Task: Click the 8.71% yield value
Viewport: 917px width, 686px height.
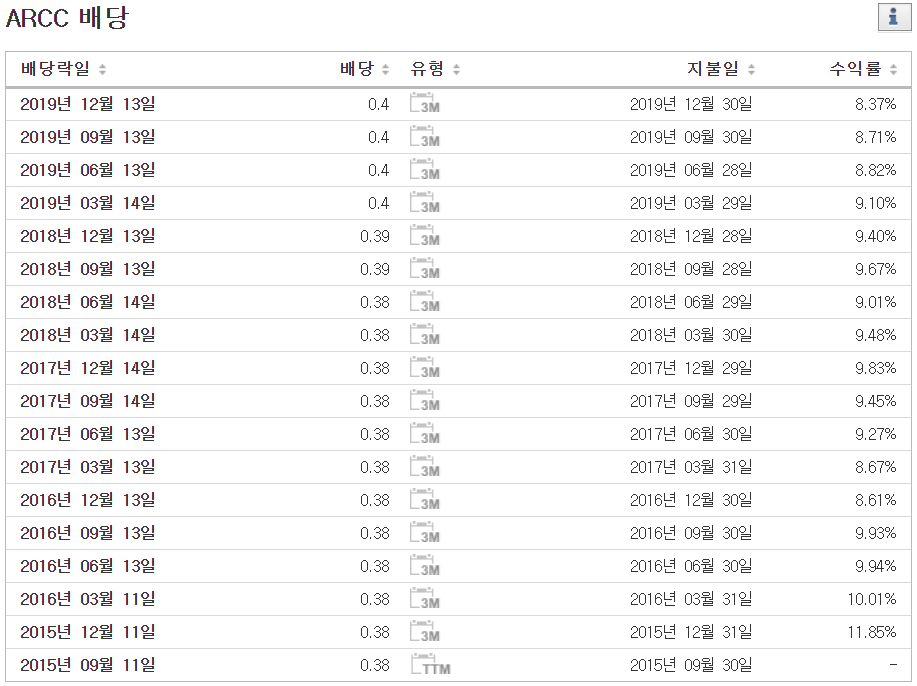Action: pyautogui.click(x=875, y=137)
